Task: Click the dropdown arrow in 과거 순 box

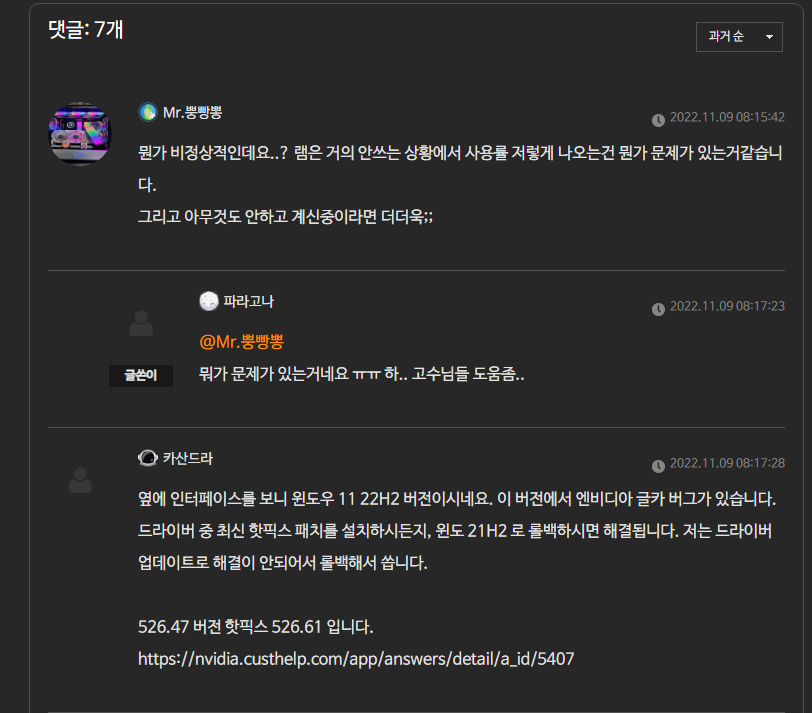Action: point(769,37)
